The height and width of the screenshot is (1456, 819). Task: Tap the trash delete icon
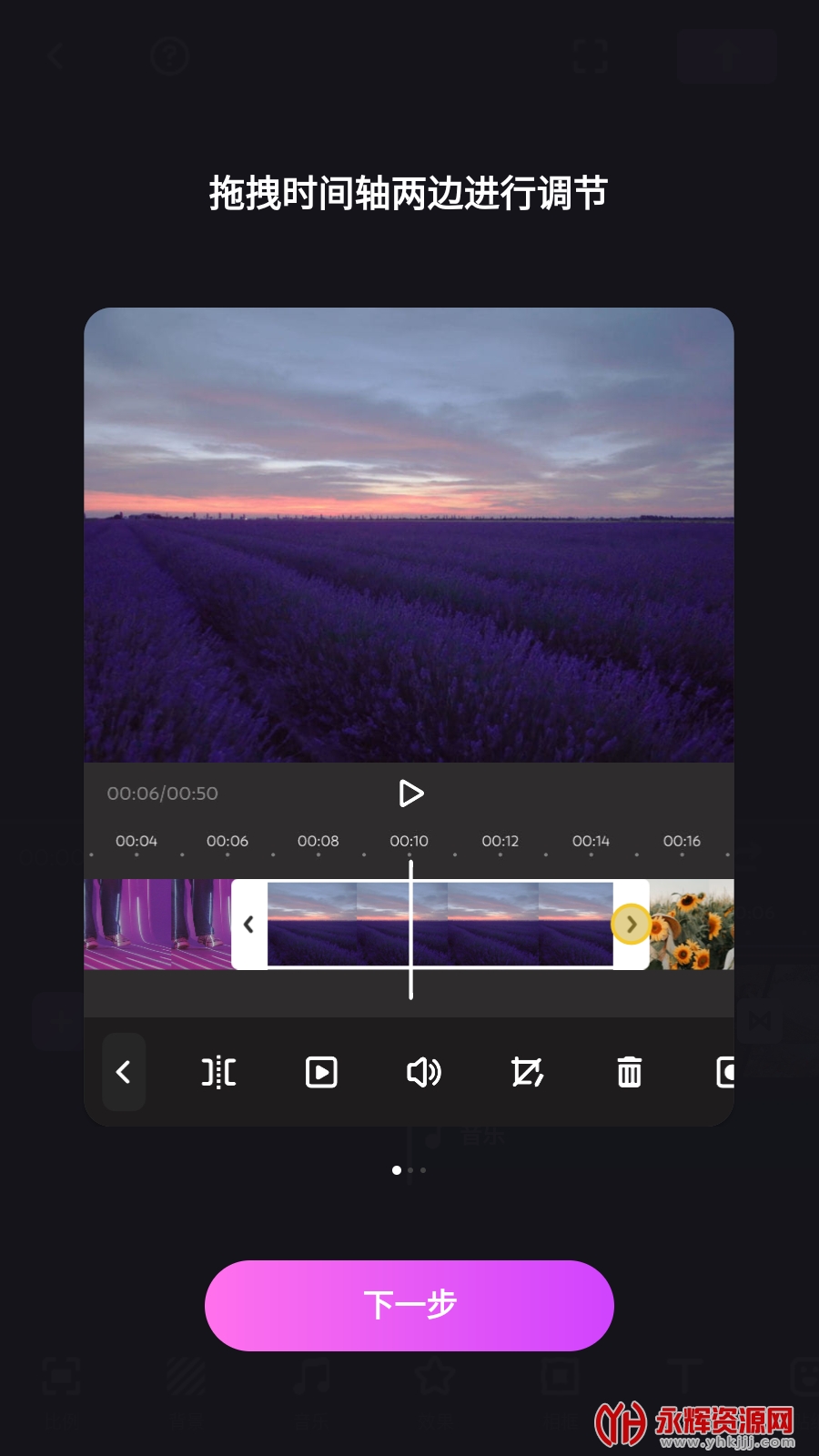point(629,1072)
